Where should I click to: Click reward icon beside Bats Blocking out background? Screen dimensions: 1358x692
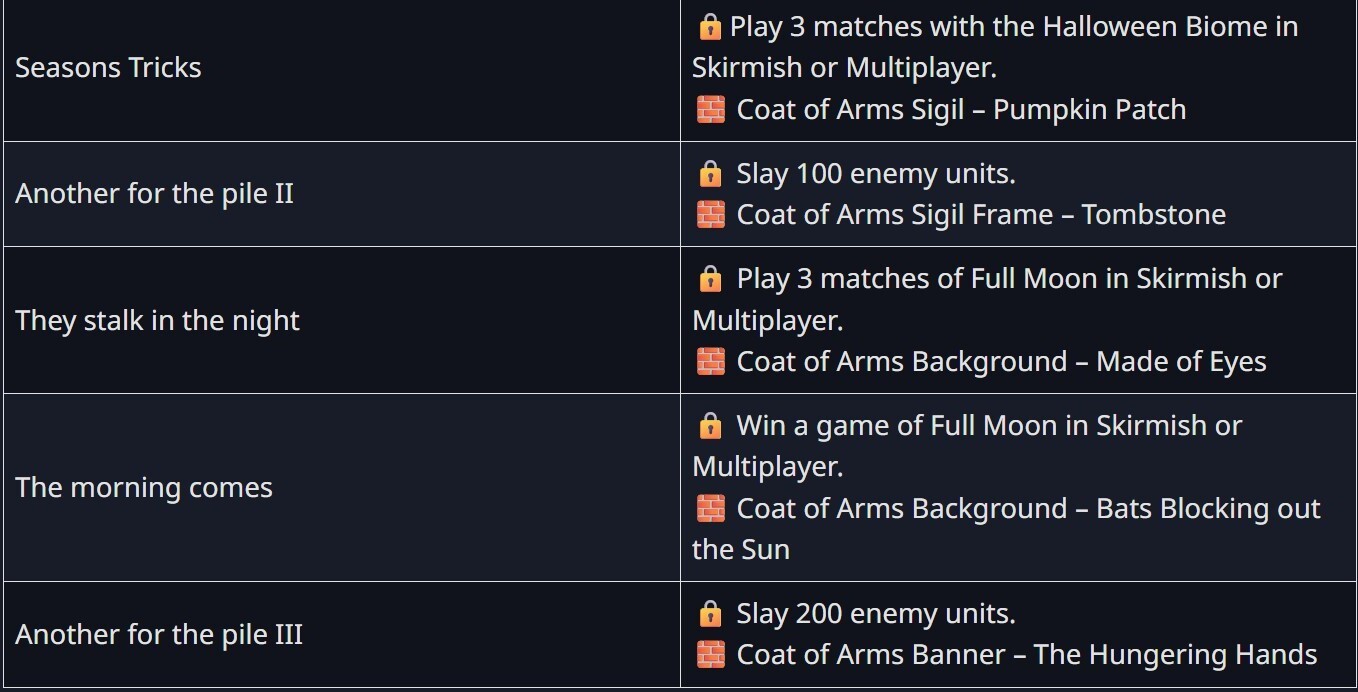pyautogui.click(x=710, y=509)
